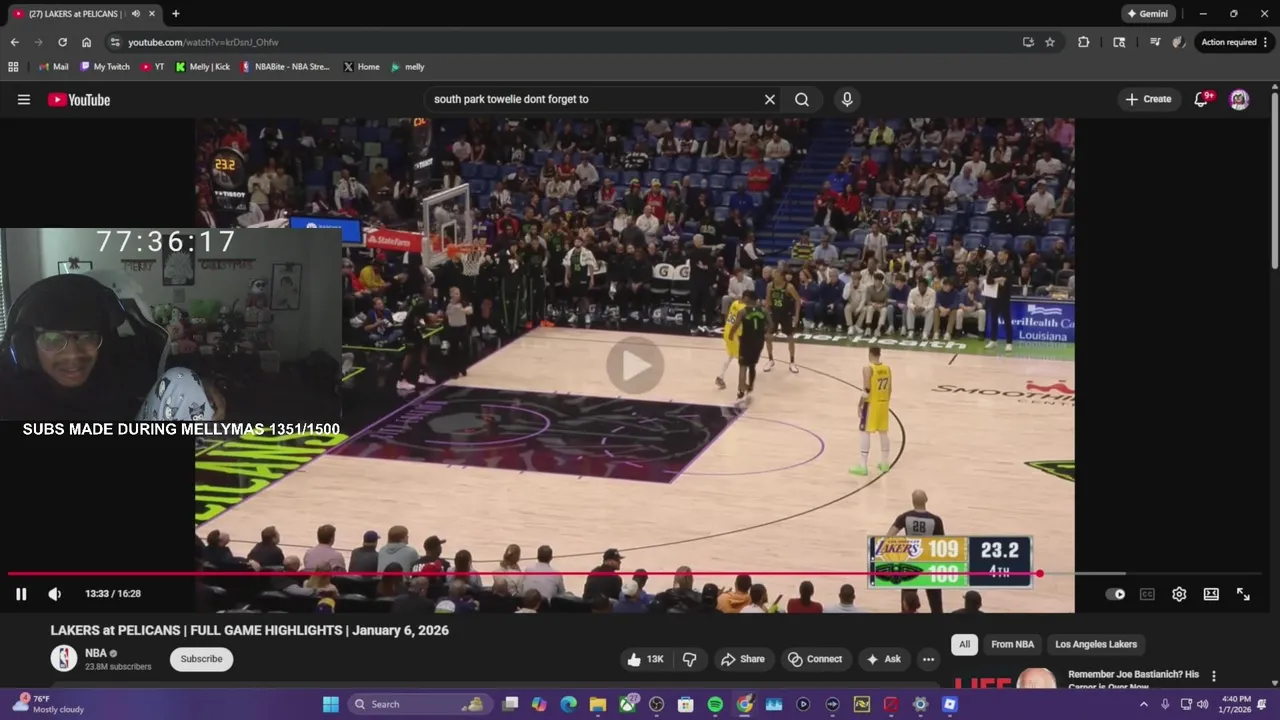1280x720 pixels.
Task: Clear the YouTube search box text
Action: pos(770,99)
